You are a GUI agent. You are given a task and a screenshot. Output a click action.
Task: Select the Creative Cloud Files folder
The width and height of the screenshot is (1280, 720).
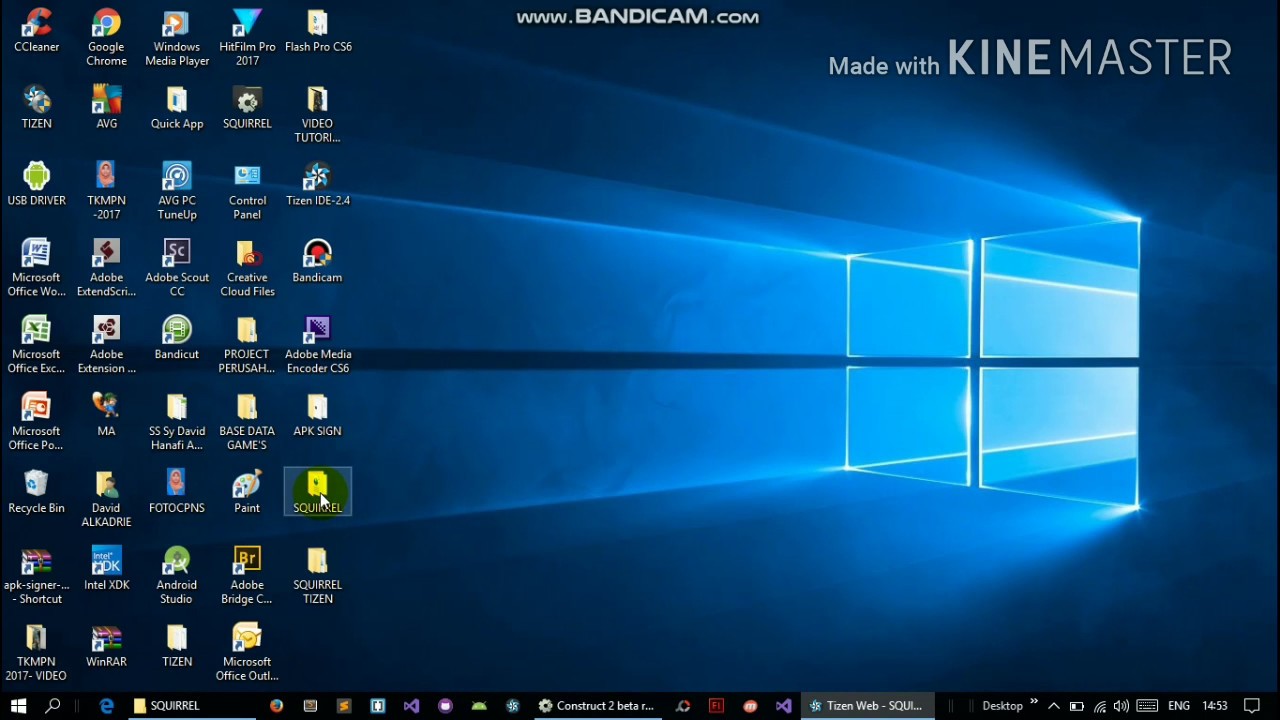tap(247, 268)
